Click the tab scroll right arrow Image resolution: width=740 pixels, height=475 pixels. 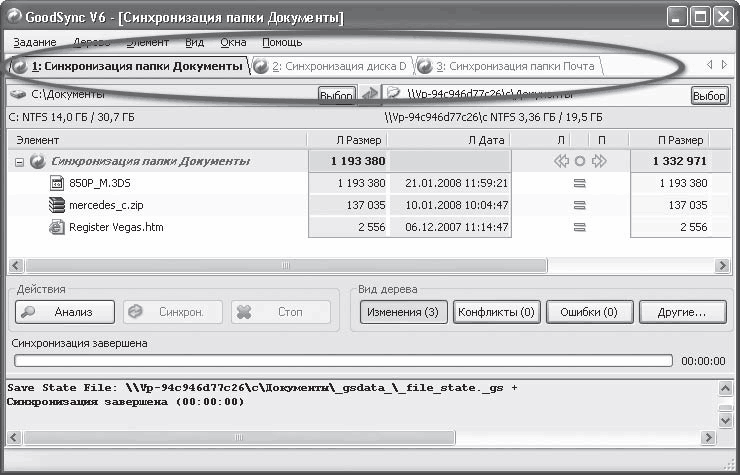click(724, 65)
